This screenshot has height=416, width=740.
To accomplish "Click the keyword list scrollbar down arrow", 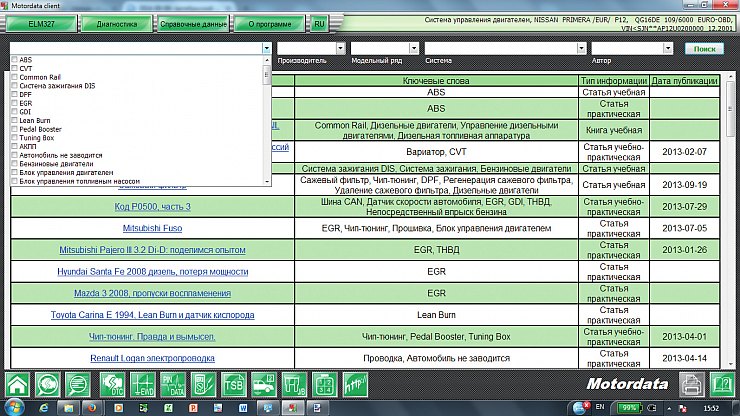I will [267, 181].
